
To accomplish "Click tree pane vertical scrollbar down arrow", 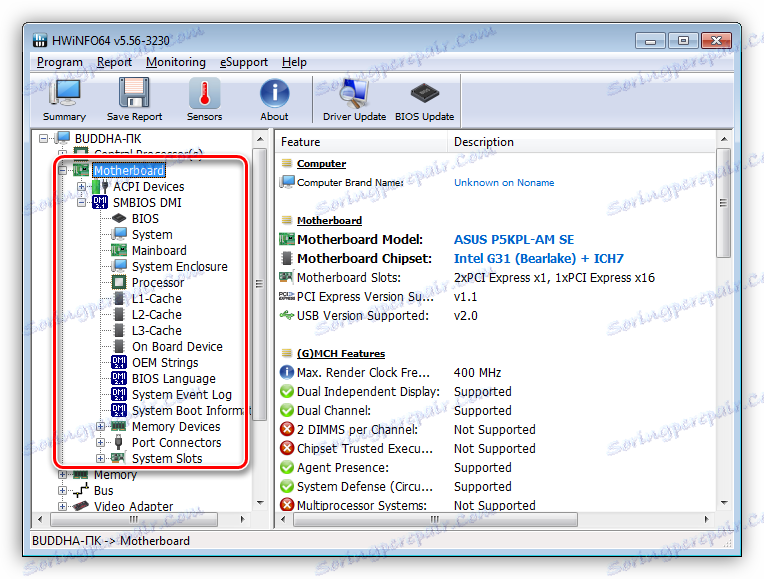I will [260, 503].
